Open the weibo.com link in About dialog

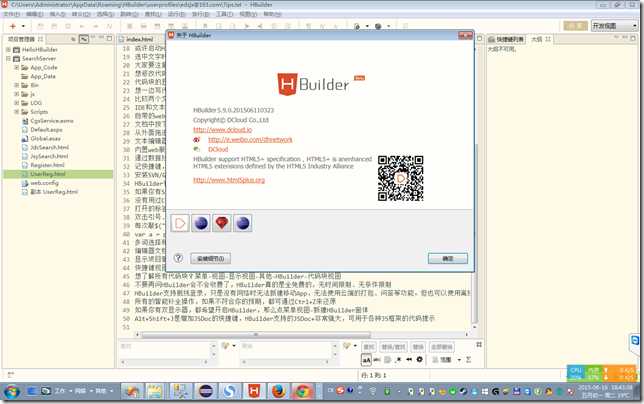tap(250, 140)
